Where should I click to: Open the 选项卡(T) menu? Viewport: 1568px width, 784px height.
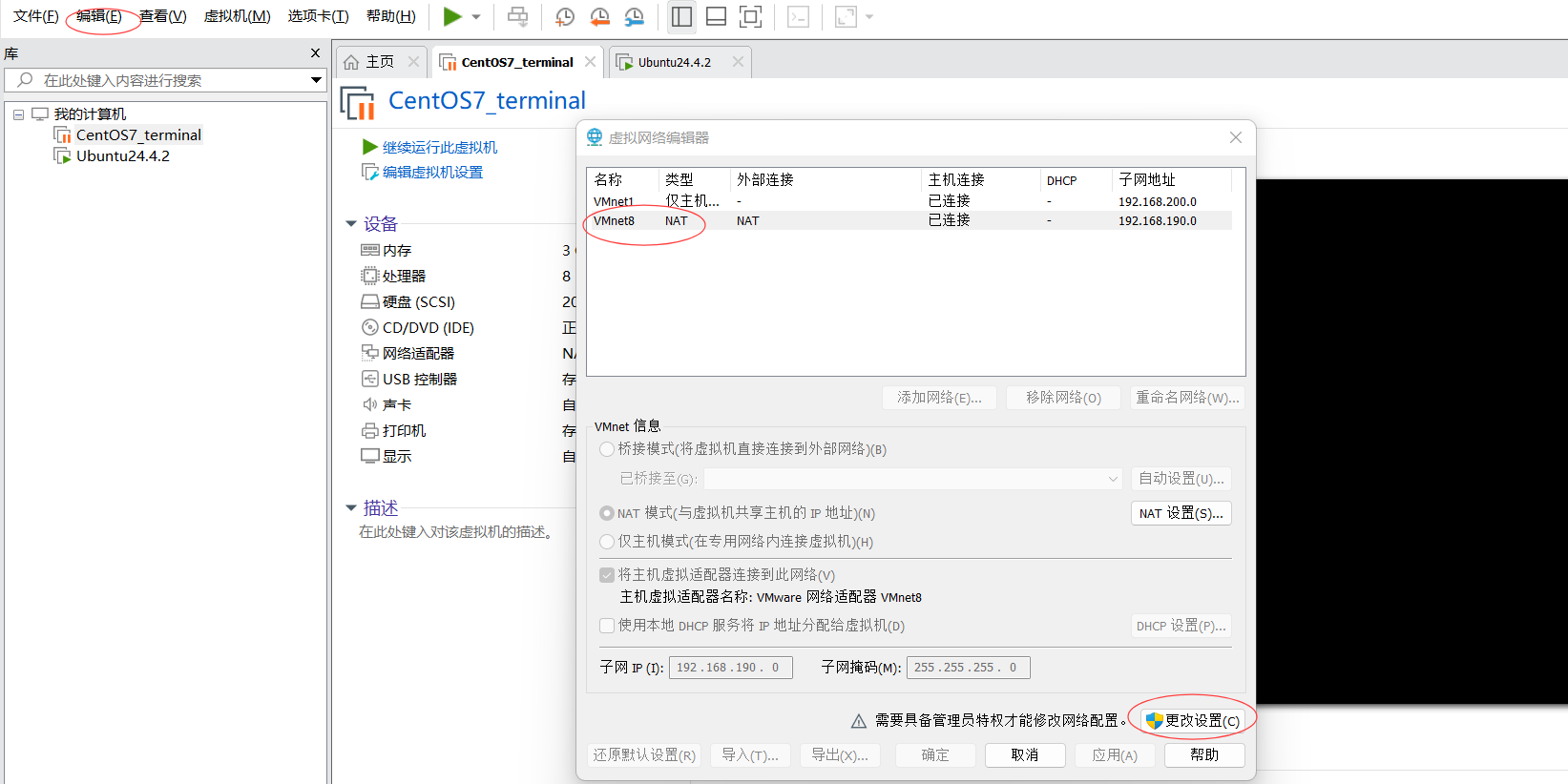[x=319, y=16]
